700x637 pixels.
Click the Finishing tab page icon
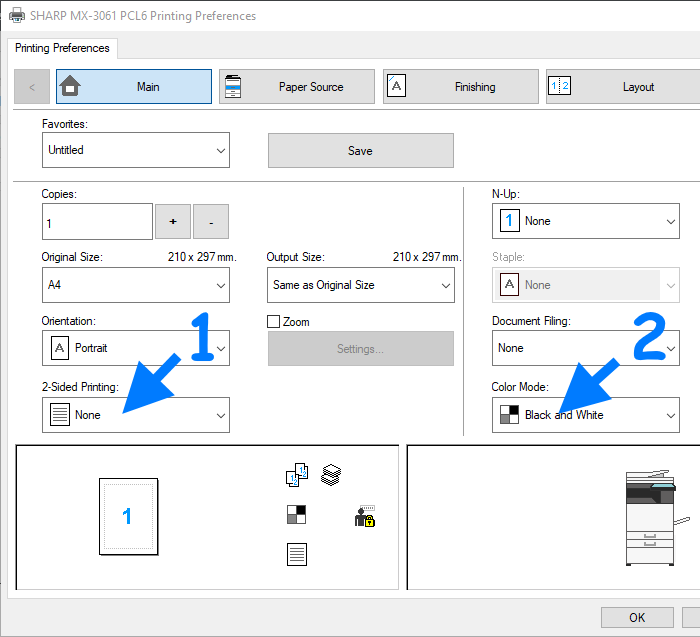(x=396, y=86)
